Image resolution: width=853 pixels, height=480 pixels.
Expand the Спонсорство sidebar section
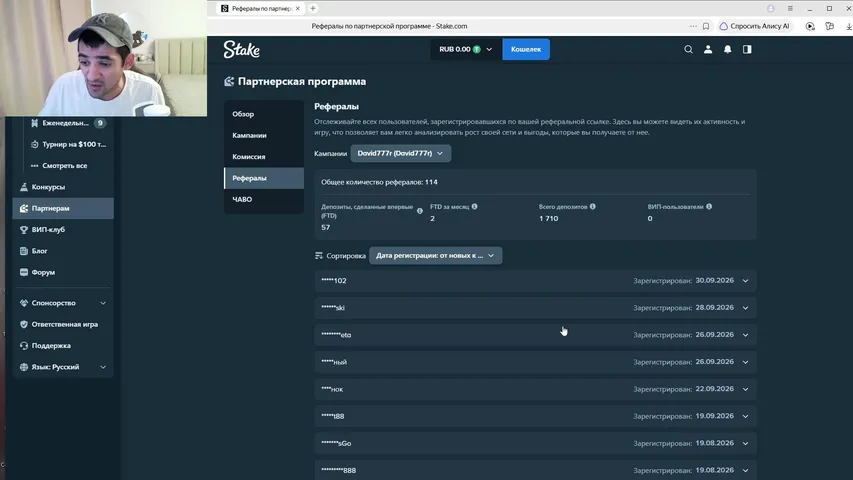tap(63, 303)
